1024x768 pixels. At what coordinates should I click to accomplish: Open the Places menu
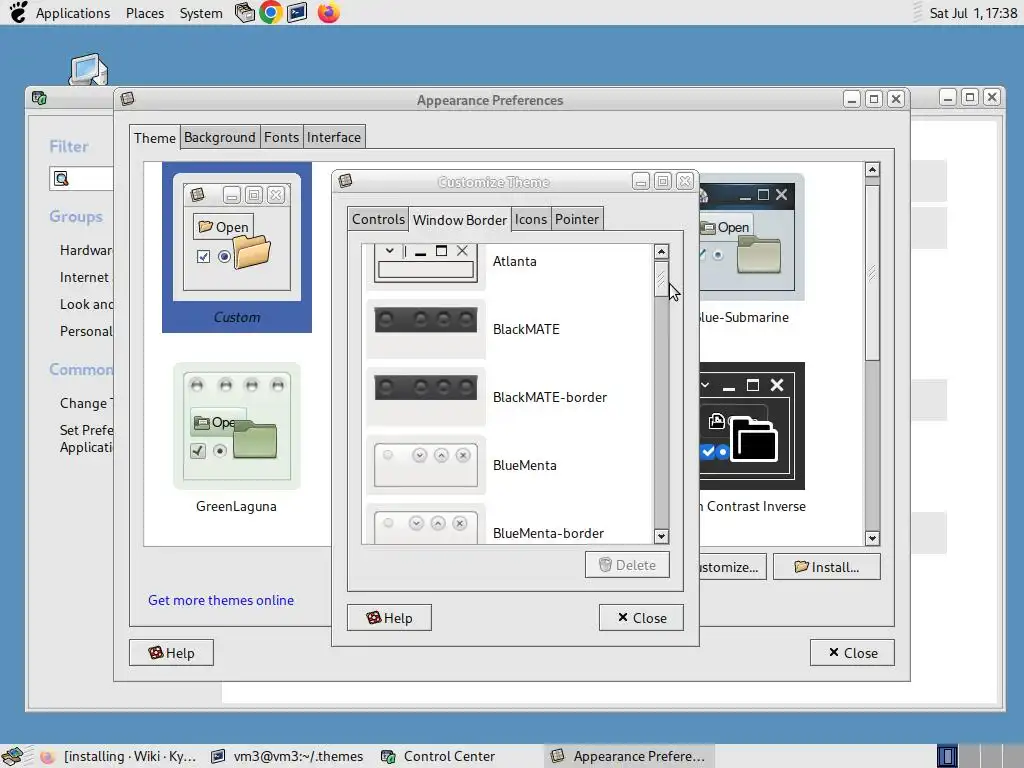(145, 13)
